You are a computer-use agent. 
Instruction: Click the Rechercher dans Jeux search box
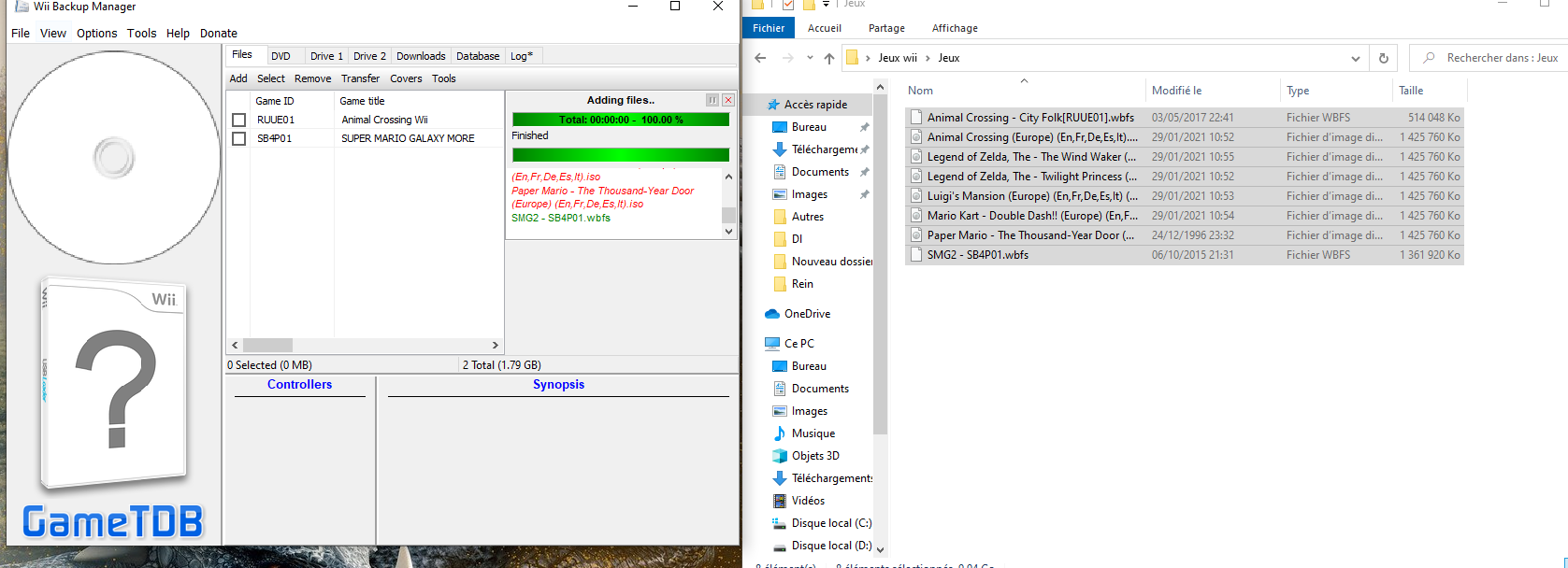(1489, 58)
